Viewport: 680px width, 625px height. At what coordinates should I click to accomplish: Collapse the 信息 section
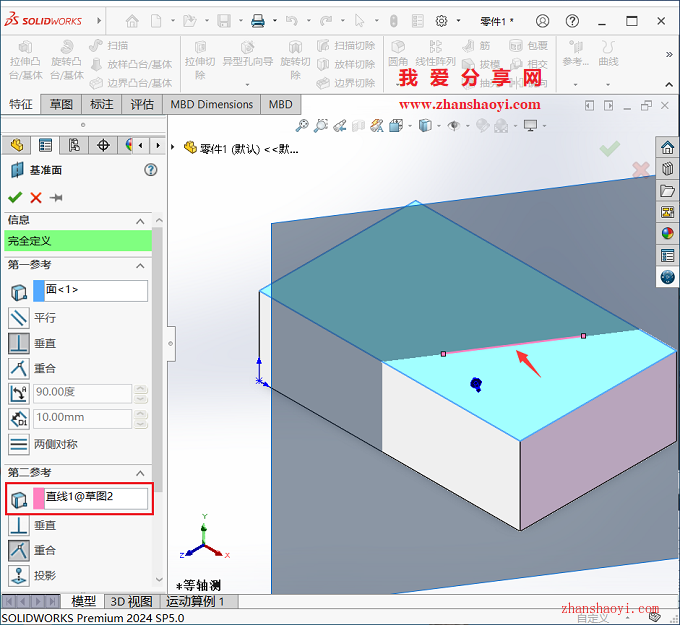[140, 221]
